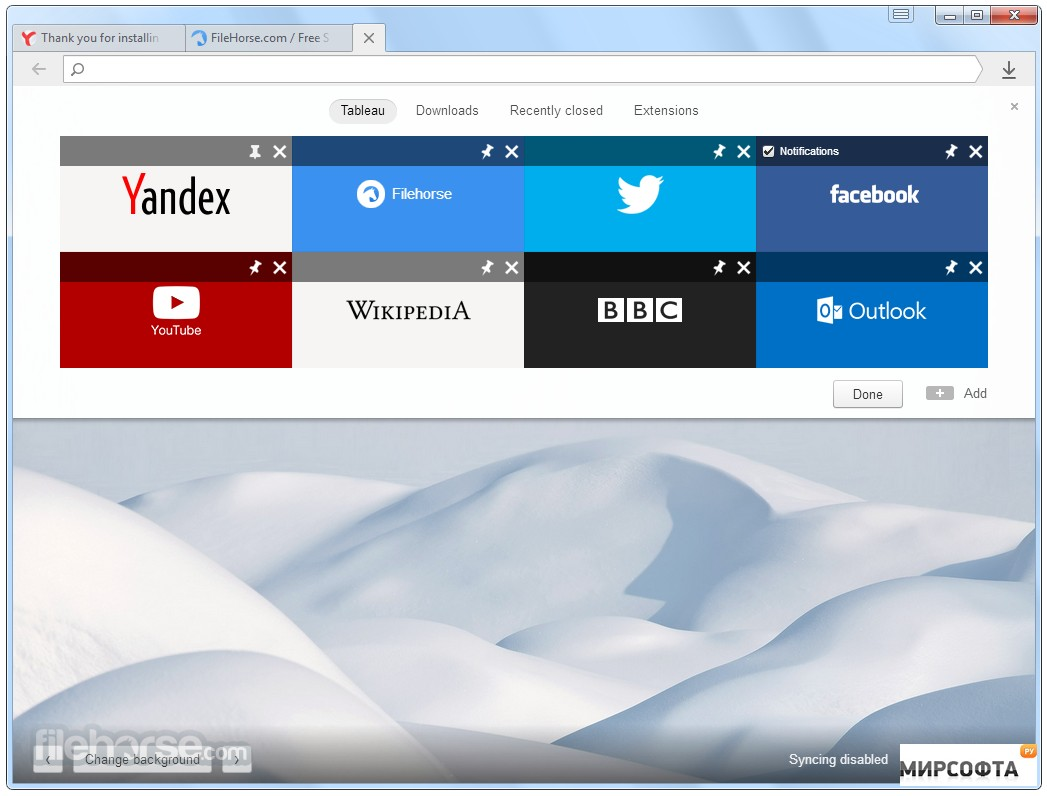Pin the Outlook tile

(951, 268)
